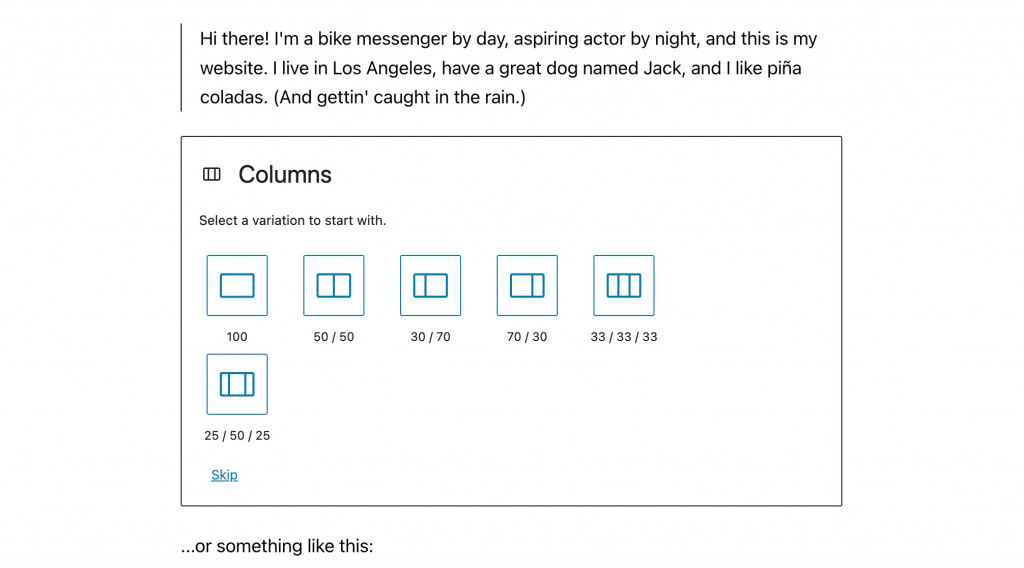Click the "...or something like this:" paragraph

pos(277,547)
